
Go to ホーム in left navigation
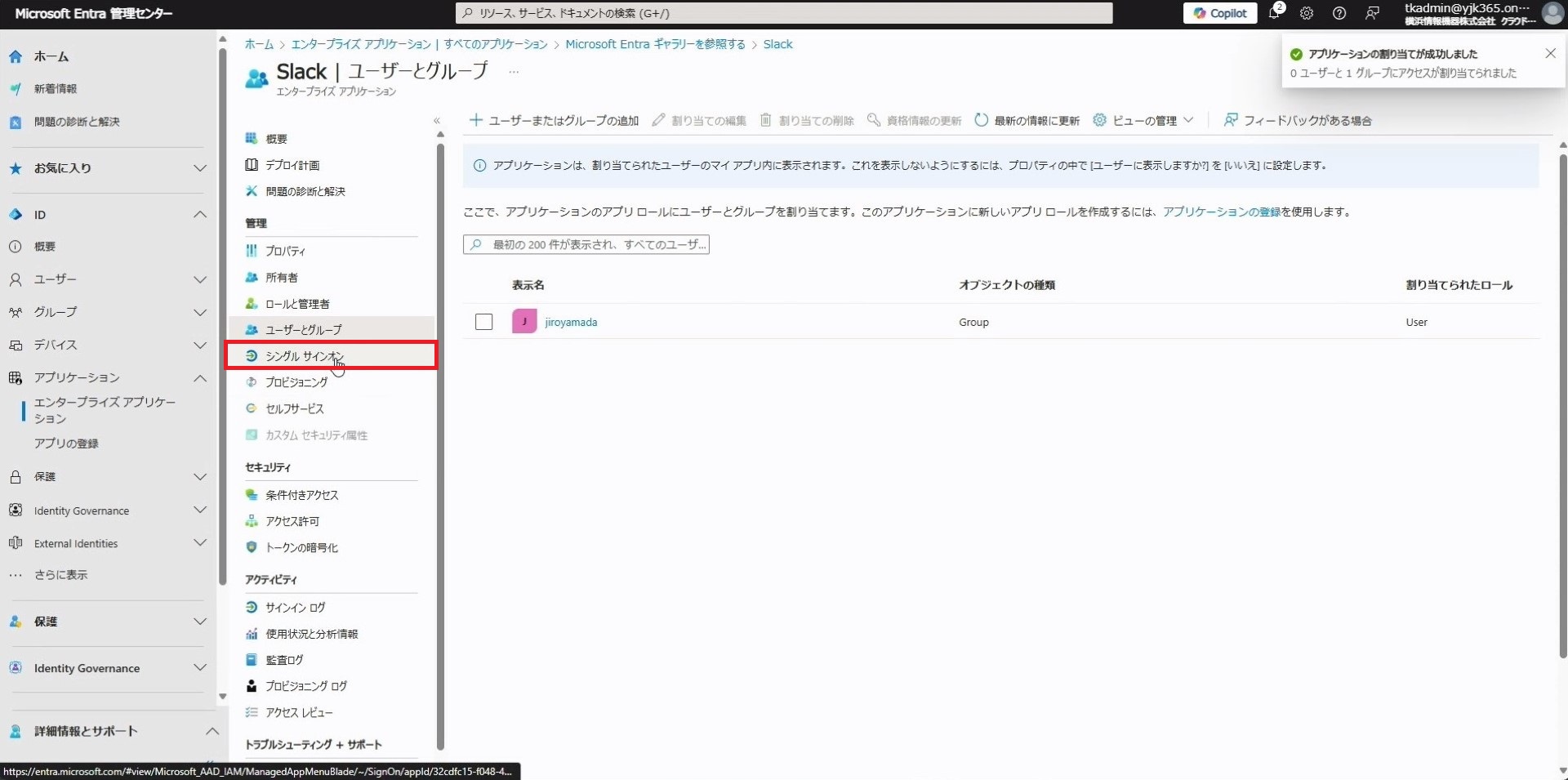pos(51,56)
